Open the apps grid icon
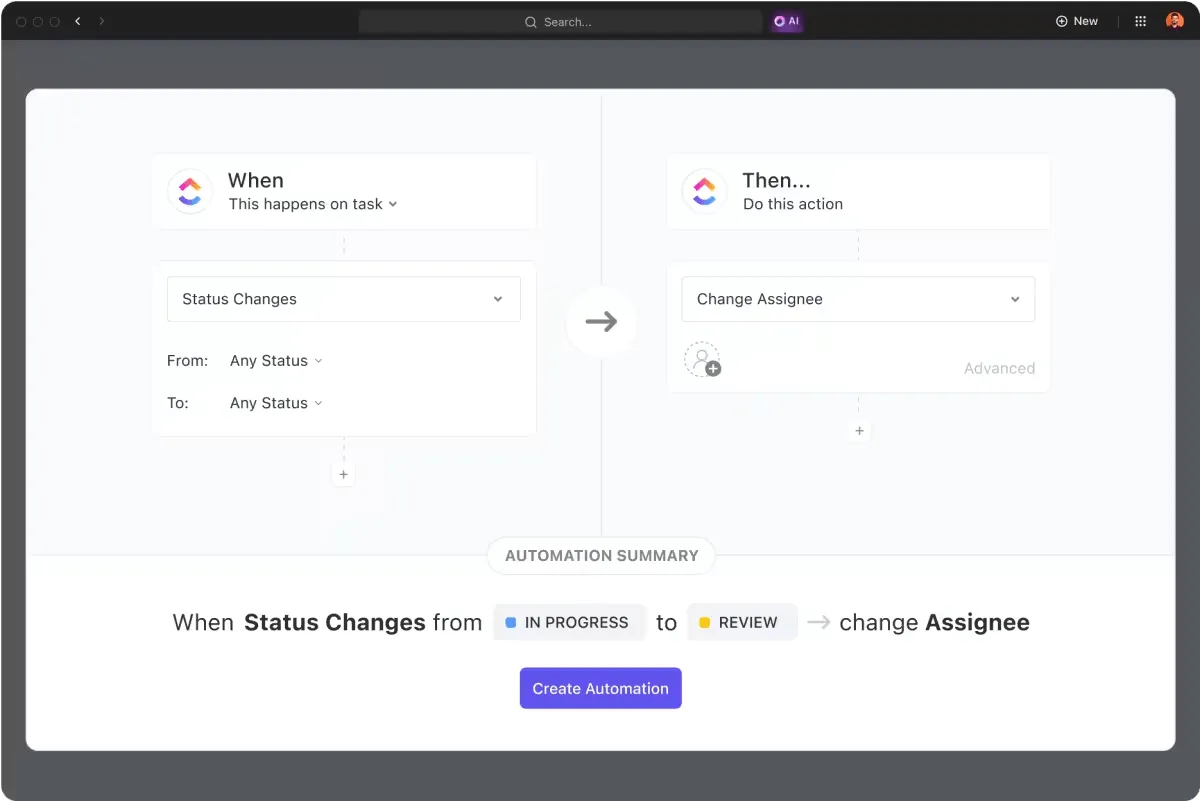Image resolution: width=1200 pixels, height=801 pixels. pyautogui.click(x=1141, y=21)
